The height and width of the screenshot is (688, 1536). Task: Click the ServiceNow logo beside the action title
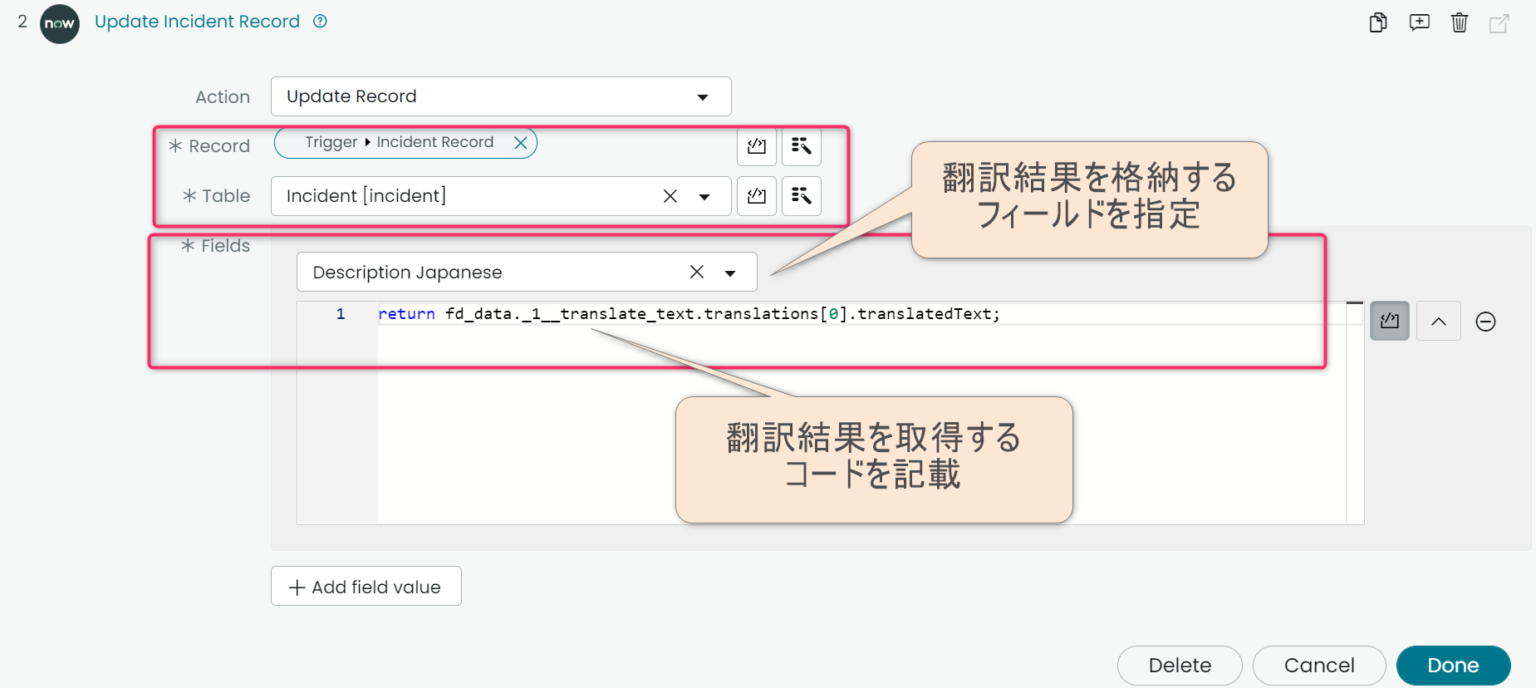point(59,24)
